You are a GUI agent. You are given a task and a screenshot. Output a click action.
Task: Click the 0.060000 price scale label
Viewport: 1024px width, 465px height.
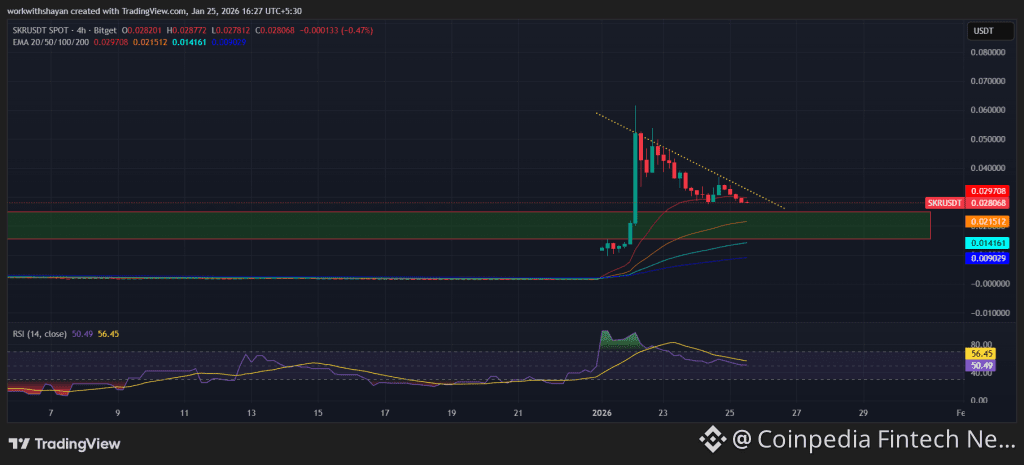click(986, 110)
